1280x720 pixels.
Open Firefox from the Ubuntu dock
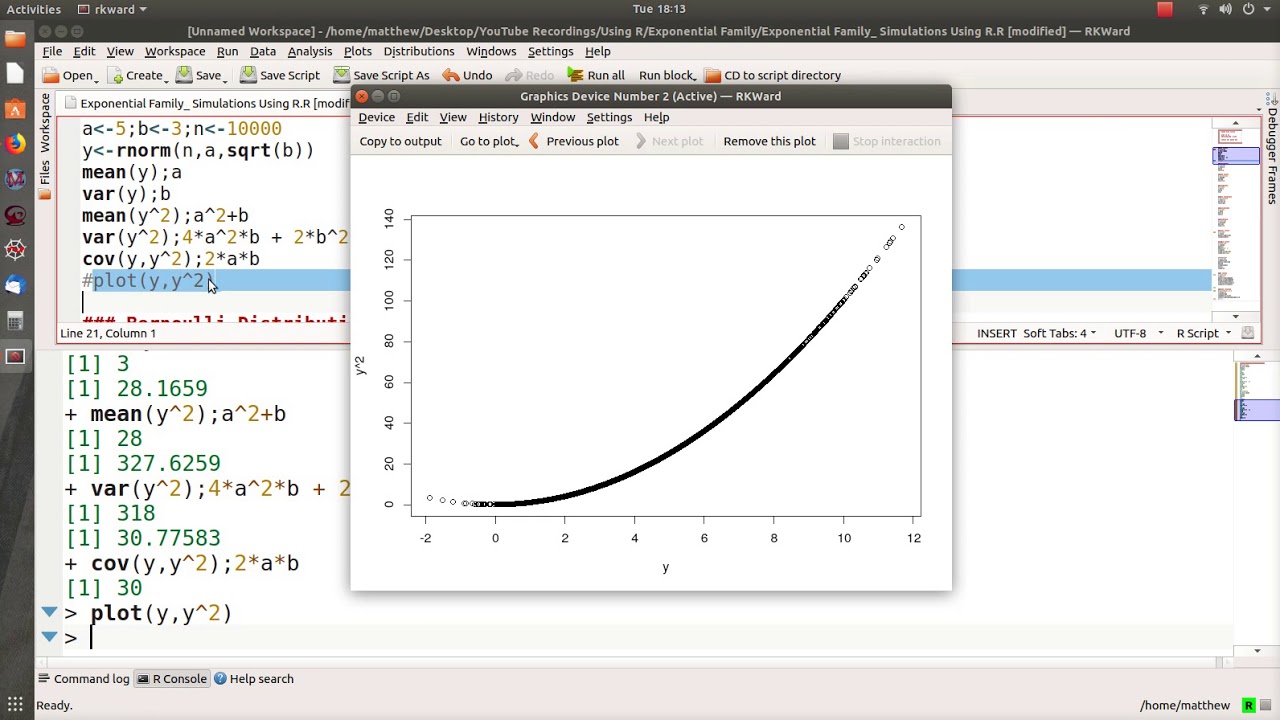[x=15, y=143]
